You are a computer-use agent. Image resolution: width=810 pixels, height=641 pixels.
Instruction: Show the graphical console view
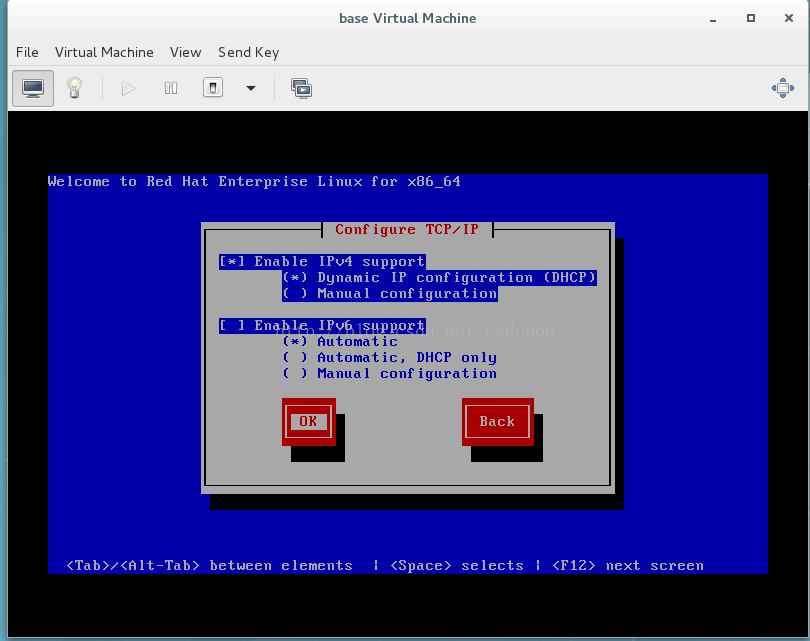[33, 88]
